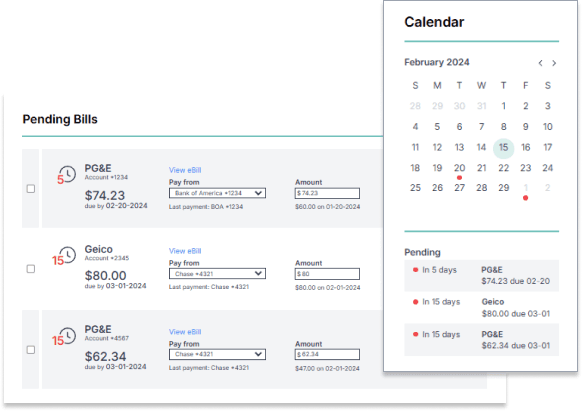The image size is (582, 411).
Task: Check the PG&E $62.34 bill checkbox
Action: pyautogui.click(x=31, y=350)
